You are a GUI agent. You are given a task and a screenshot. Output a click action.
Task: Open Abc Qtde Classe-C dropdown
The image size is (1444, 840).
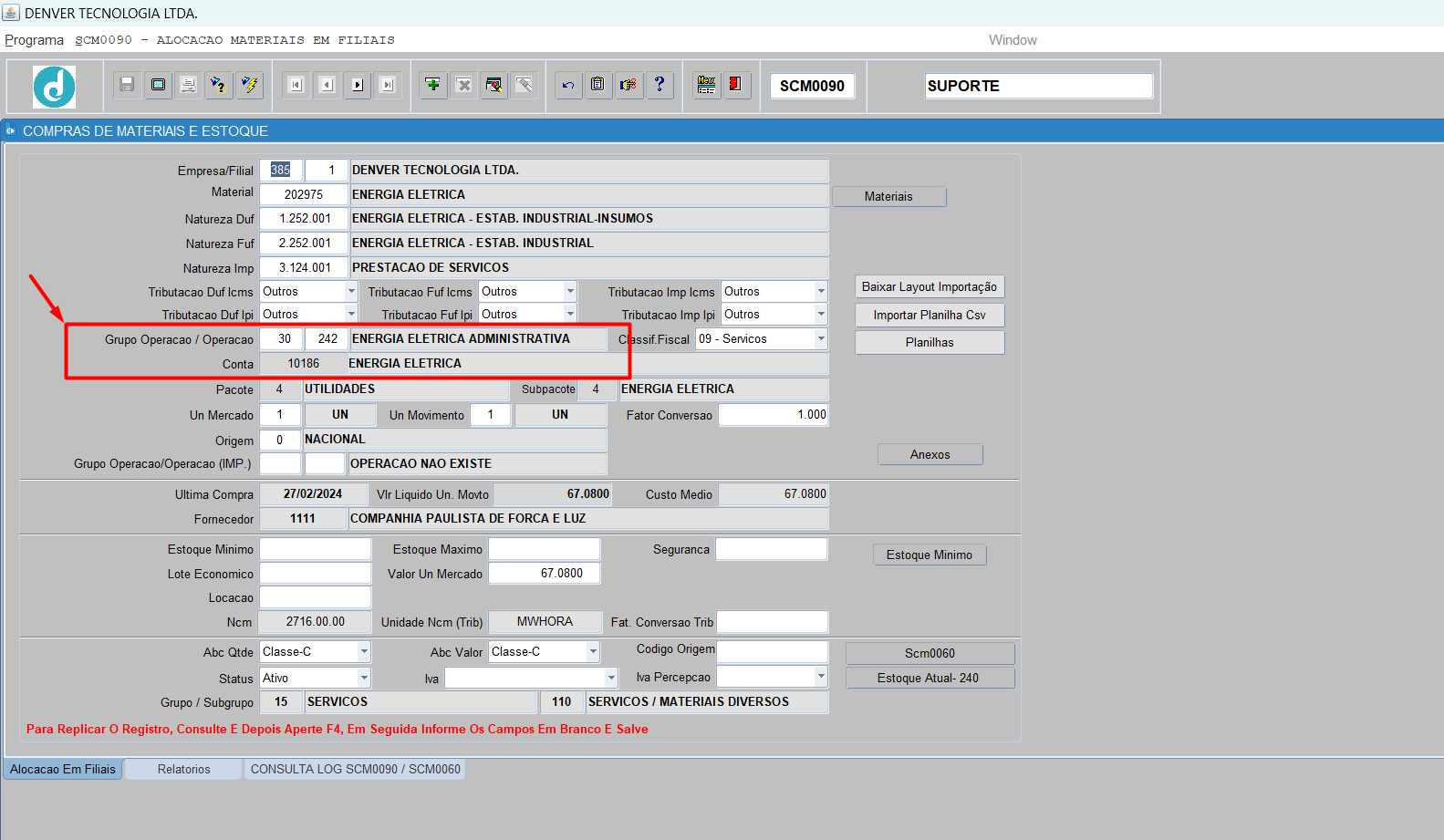(364, 652)
